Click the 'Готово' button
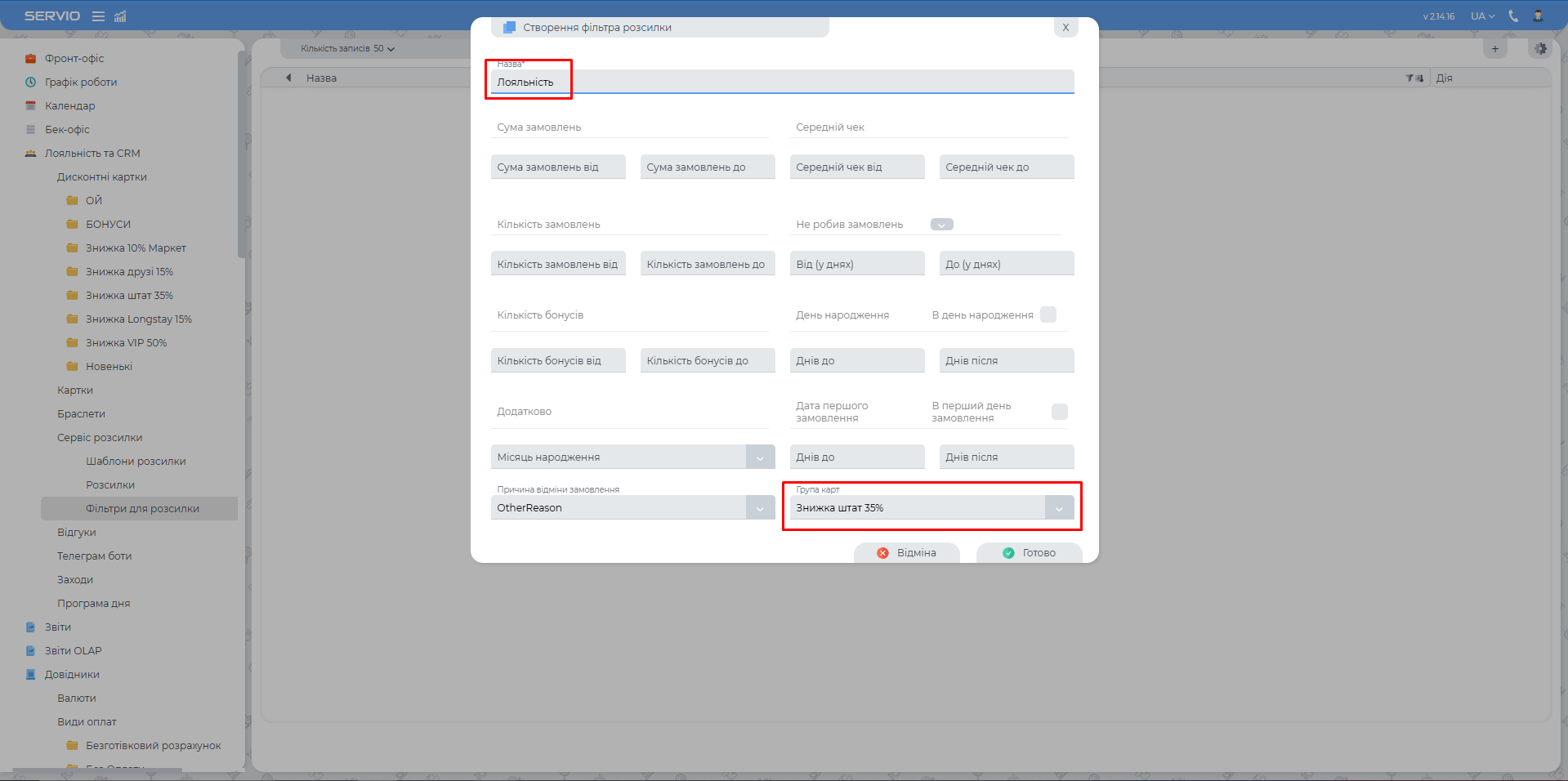 click(1029, 553)
